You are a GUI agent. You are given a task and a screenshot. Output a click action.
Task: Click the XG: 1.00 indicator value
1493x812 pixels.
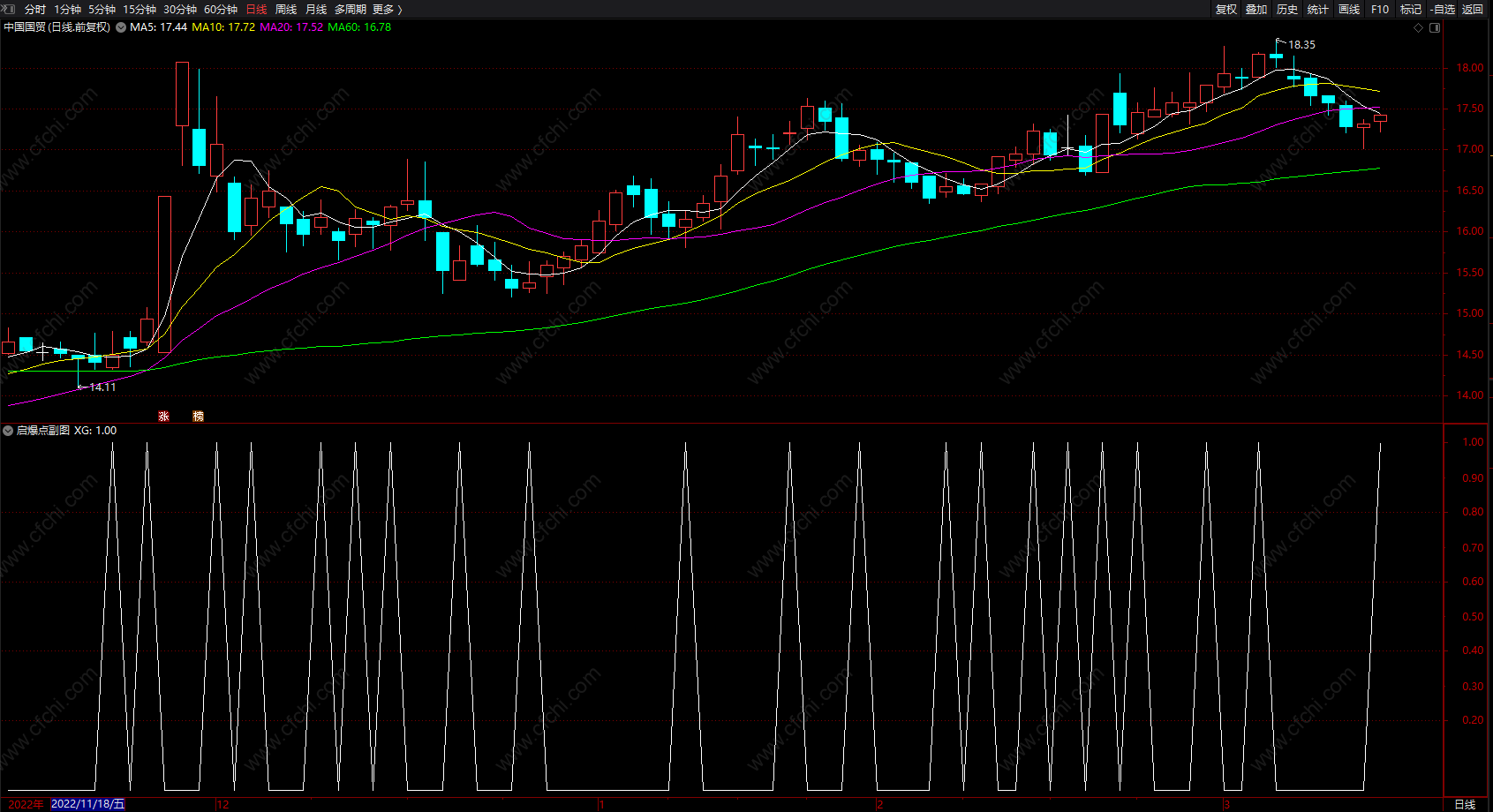[x=95, y=431]
